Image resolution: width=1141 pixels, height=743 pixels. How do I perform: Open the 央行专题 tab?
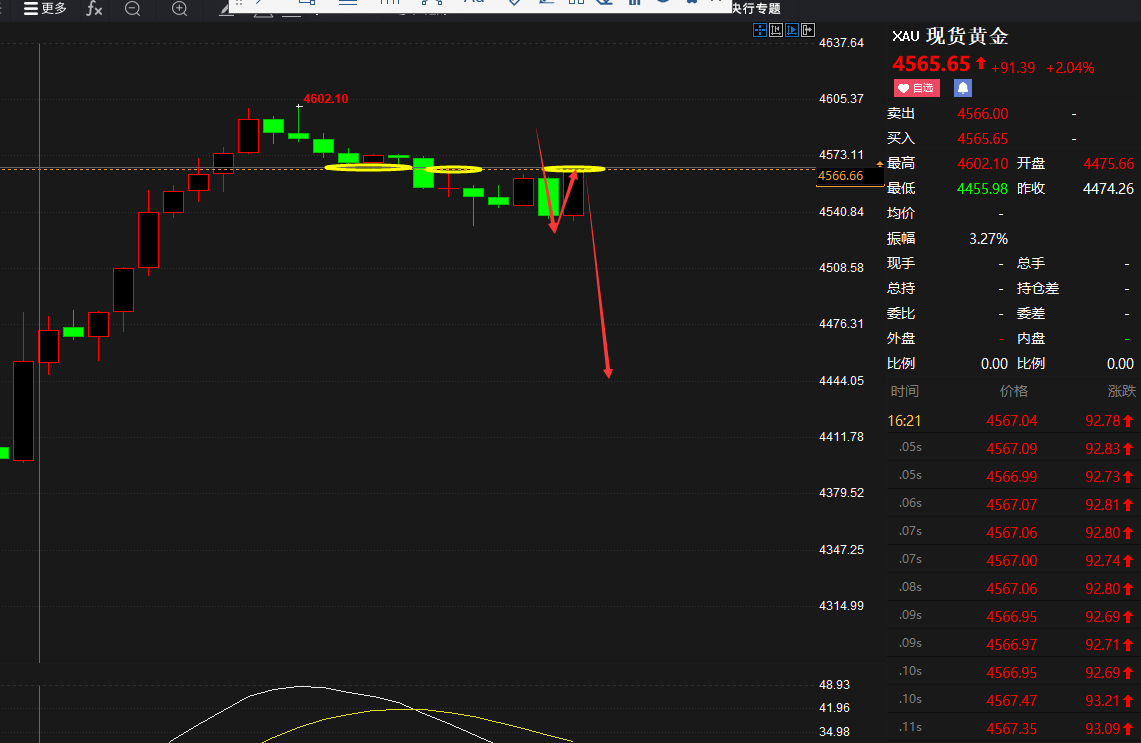pos(756,9)
